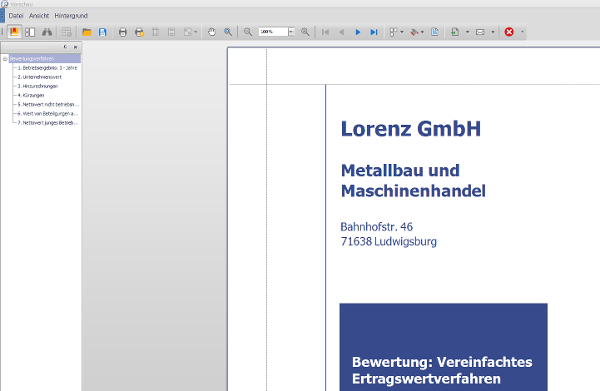
Task: Click the 'Metallbau und Maschinenhandel' text
Action: 413,181
